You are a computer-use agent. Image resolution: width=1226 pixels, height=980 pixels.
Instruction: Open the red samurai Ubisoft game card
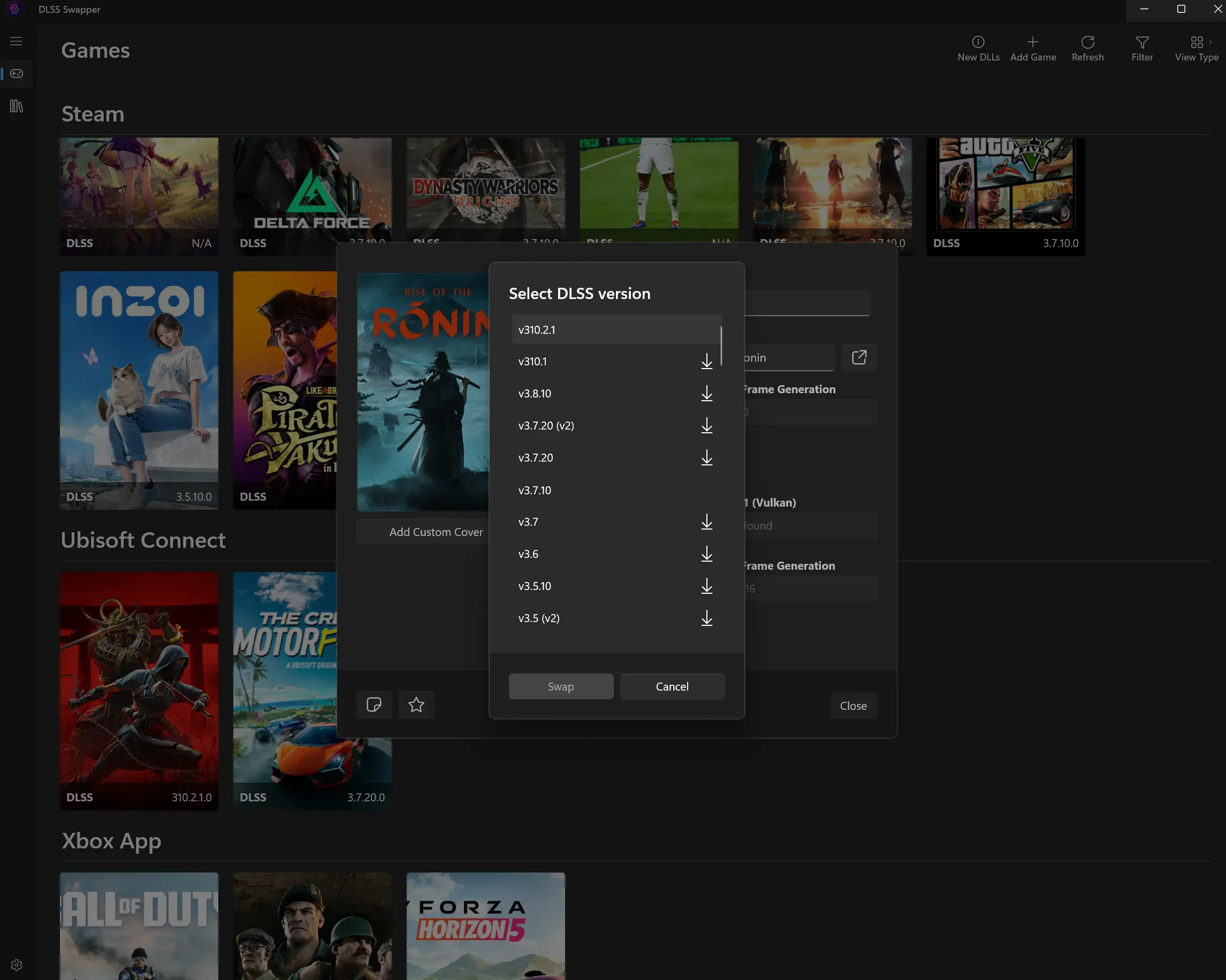click(x=139, y=691)
